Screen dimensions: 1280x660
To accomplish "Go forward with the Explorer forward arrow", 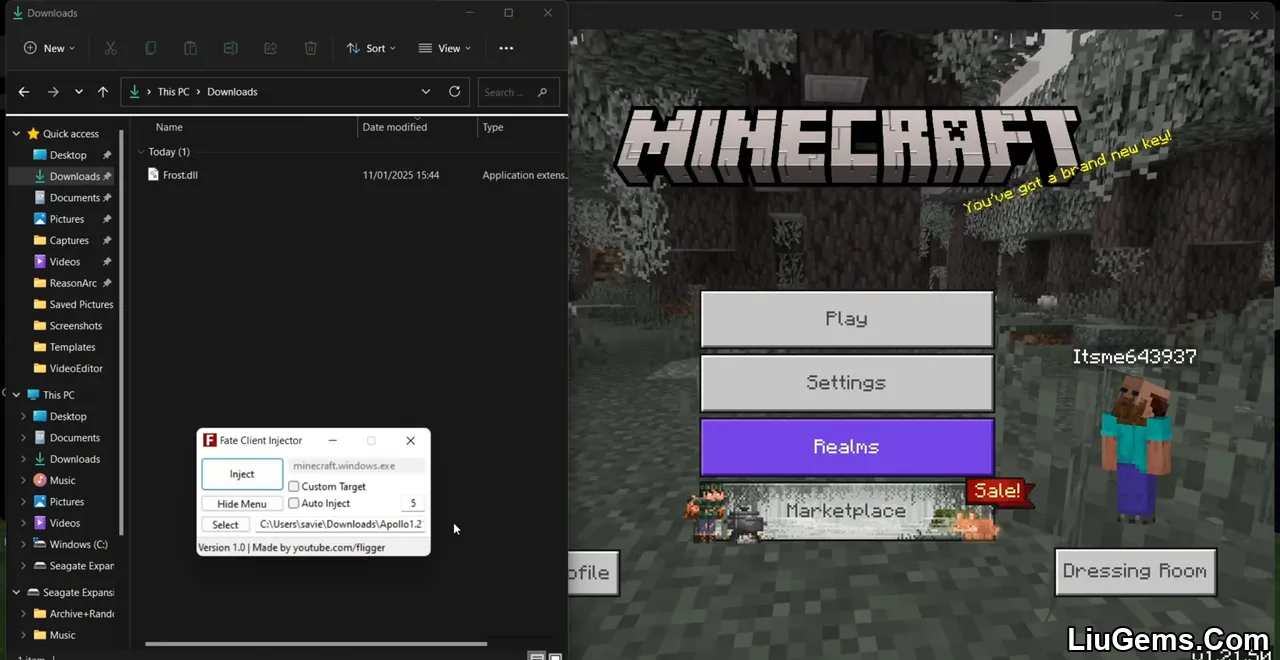I will (x=53, y=92).
